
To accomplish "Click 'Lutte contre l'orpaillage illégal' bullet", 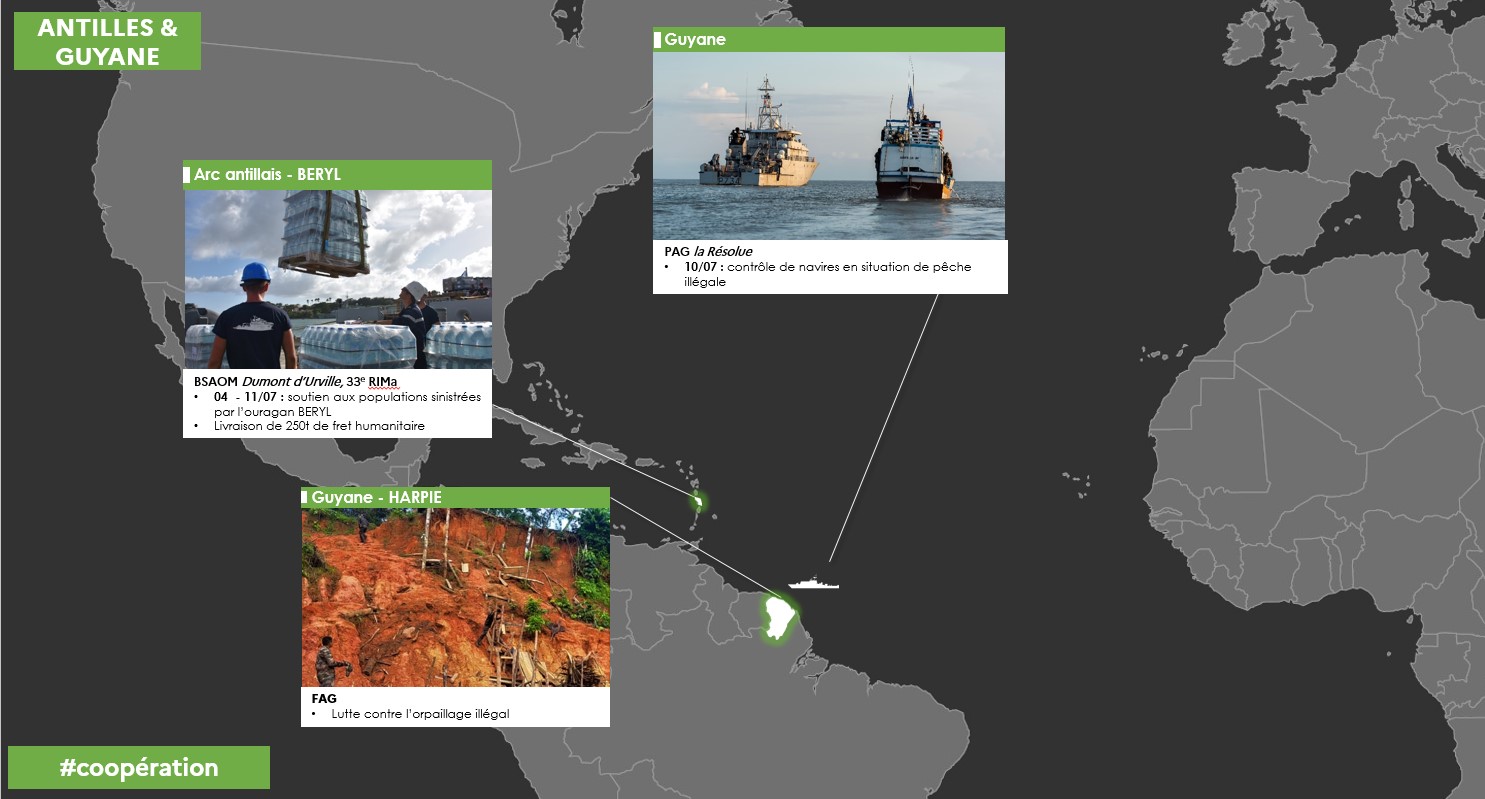I will coord(420,715).
